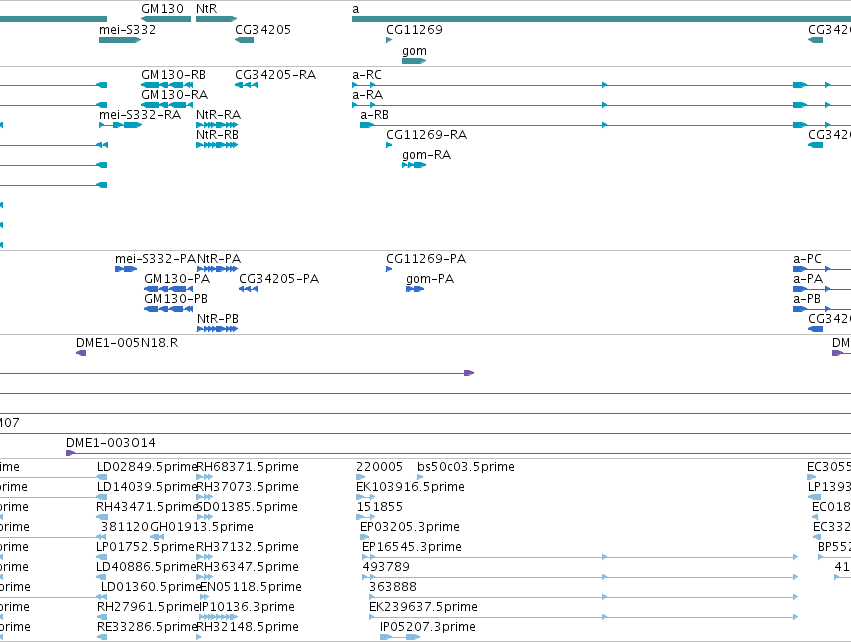The image size is (851, 642).
Task: Select the 151855 EST label
Action: 379,506
